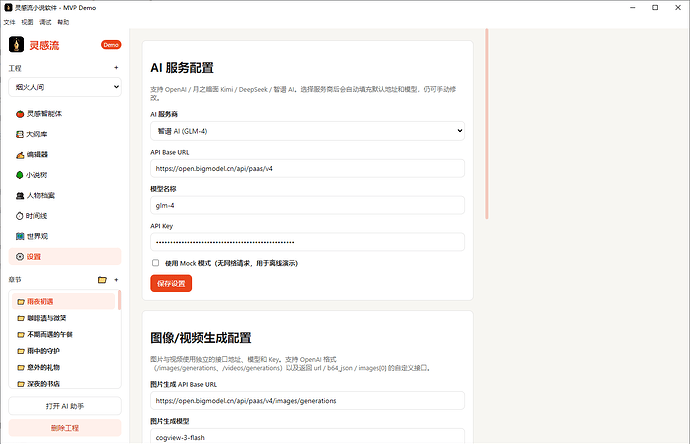Click 打开 AI 助手 button
690x444 pixels.
tap(65, 406)
